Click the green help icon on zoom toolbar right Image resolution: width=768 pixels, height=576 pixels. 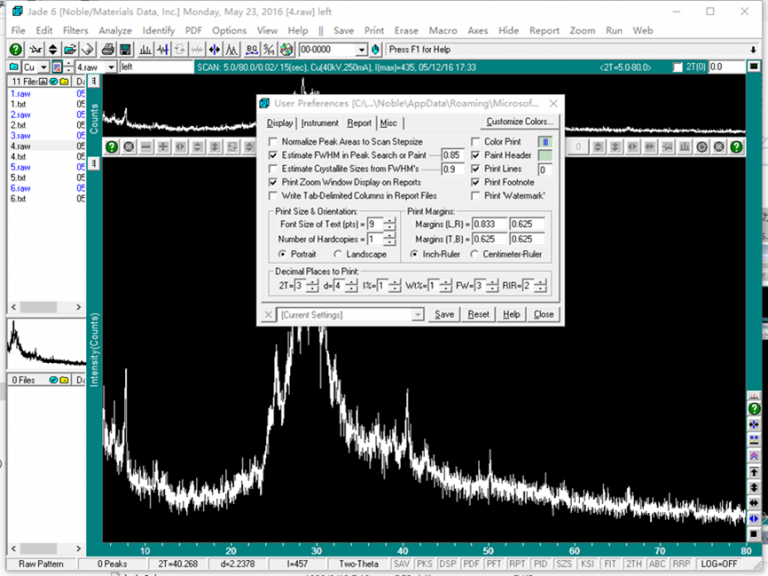pos(736,147)
